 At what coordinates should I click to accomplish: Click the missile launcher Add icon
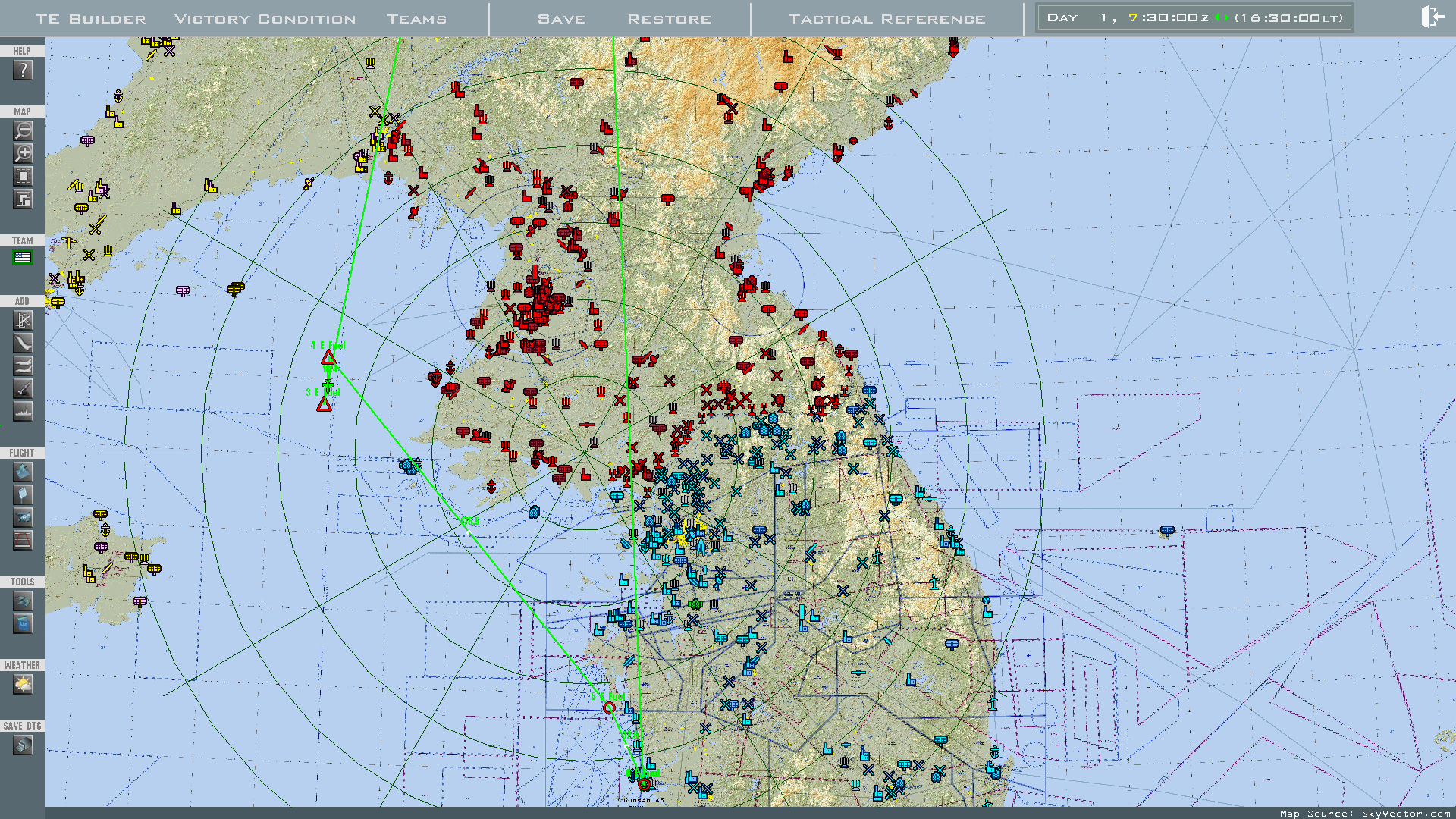(x=23, y=389)
